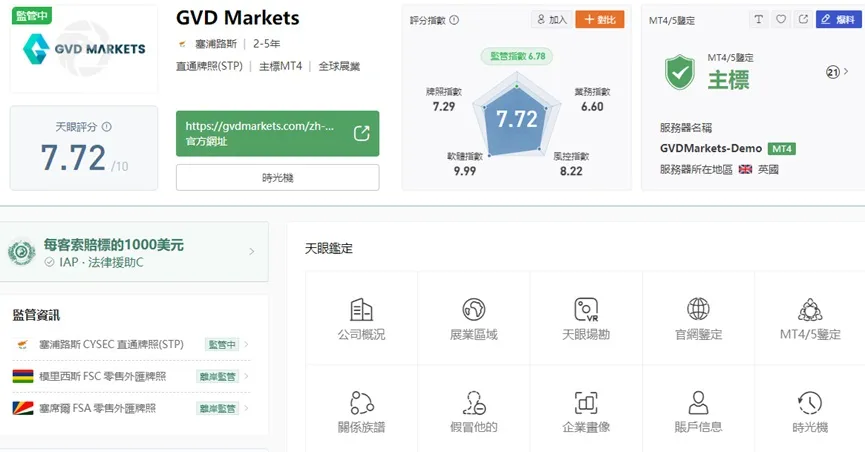Expand the 每客索賠標的1000美元 banner arrow

(252, 252)
